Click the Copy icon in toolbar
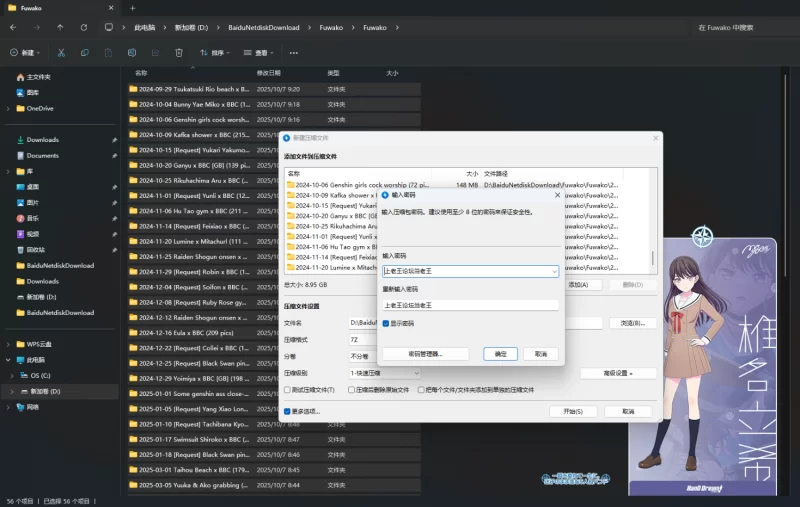Screen dimensions: 800x507 84,52
